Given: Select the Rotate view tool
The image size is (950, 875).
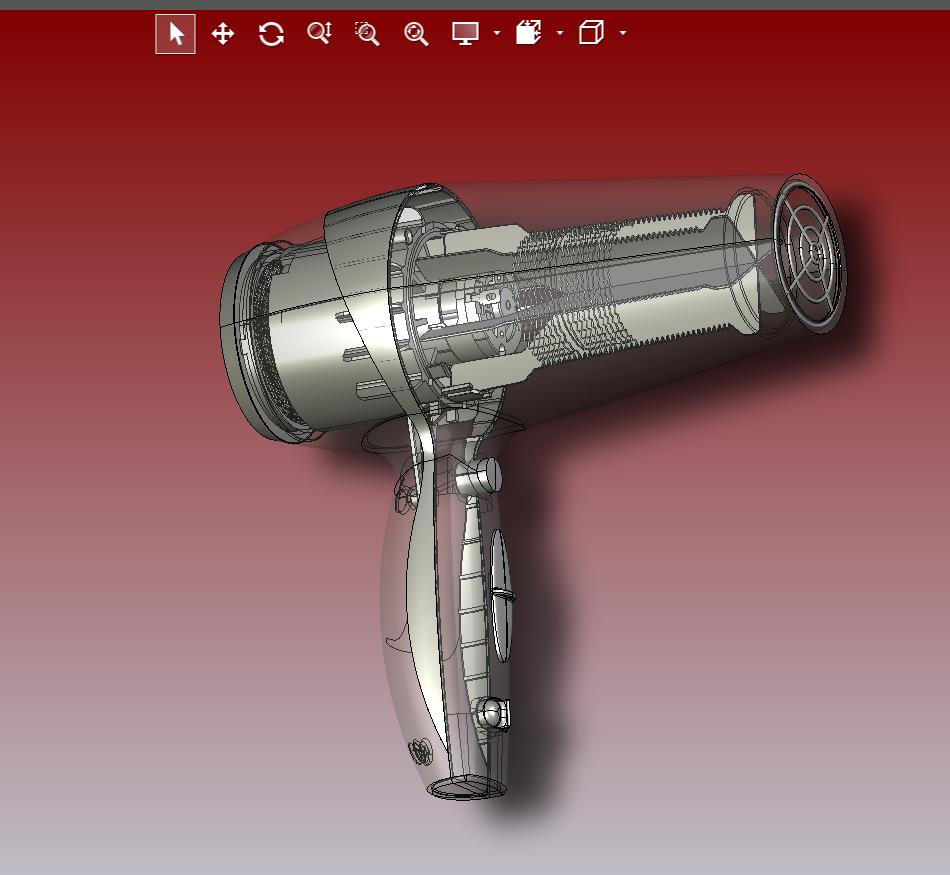Looking at the screenshot, I should (271, 33).
